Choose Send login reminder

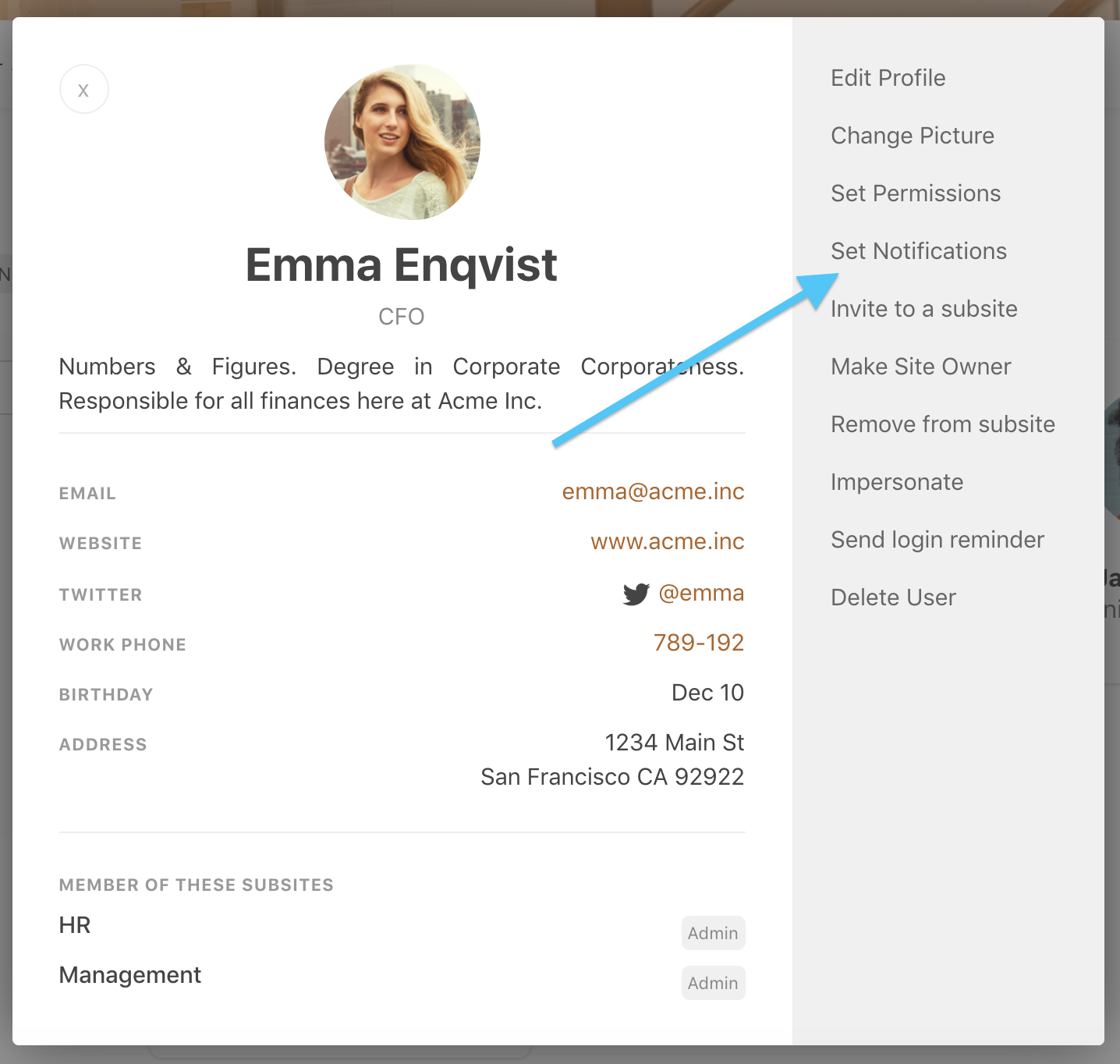[x=937, y=540]
